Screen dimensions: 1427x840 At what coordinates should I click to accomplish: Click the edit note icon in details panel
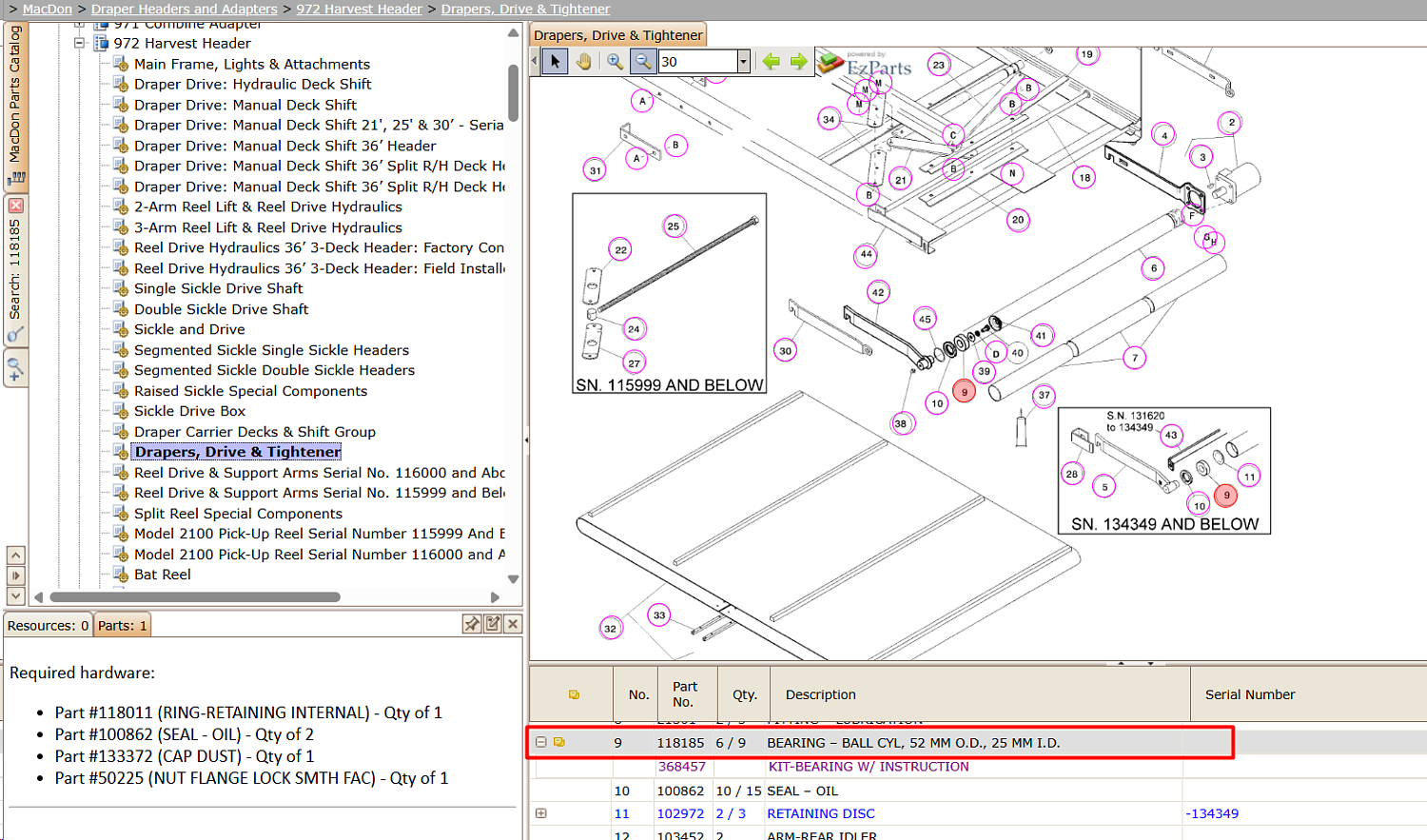point(492,624)
